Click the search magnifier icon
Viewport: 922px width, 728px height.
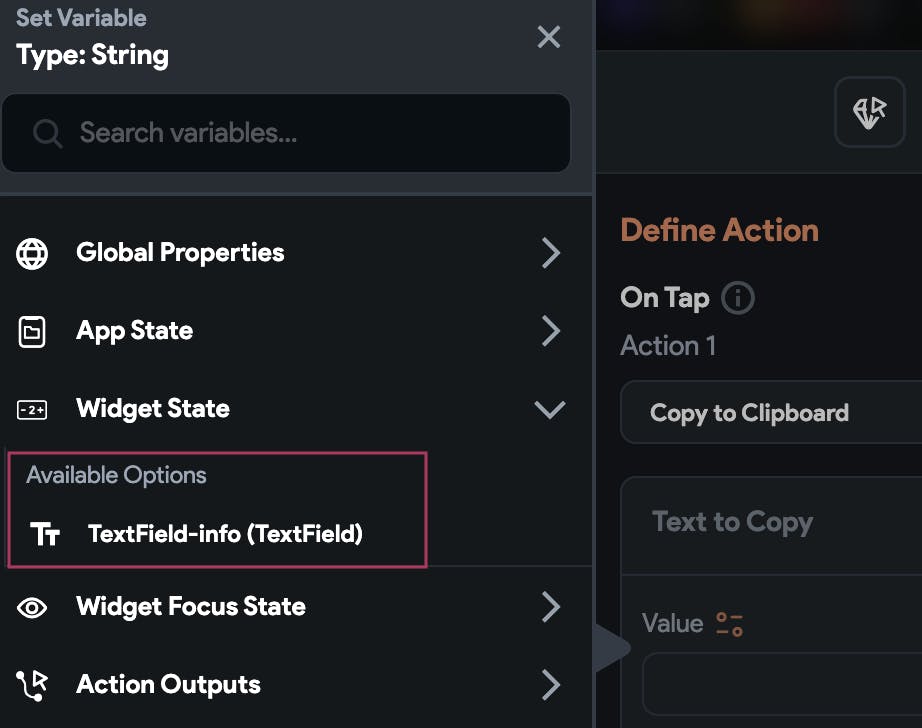pyautogui.click(x=47, y=133)
